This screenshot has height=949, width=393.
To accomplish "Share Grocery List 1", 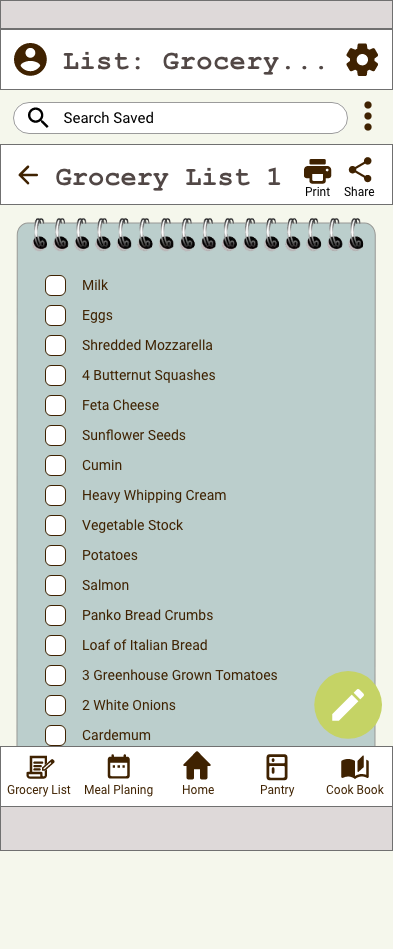I will coord(359,178).
